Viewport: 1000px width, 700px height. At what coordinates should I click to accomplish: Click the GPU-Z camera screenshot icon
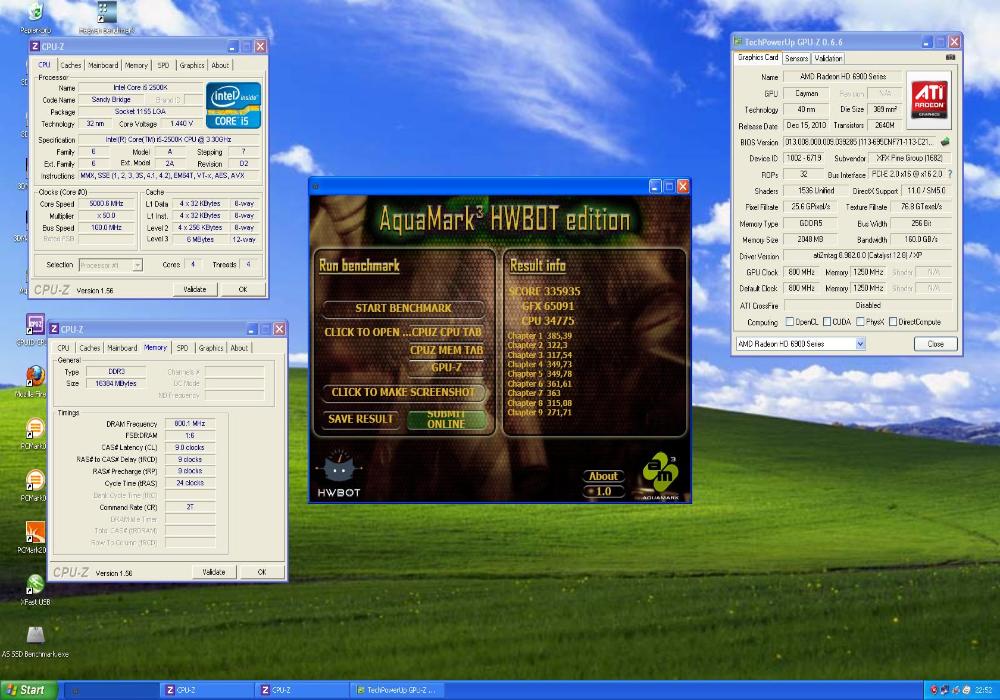click(950, 57)
